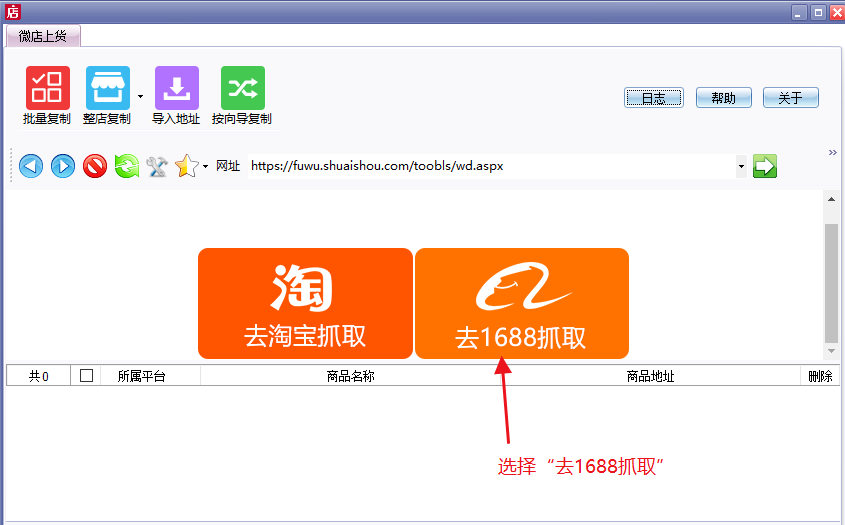Click the 帮助 help button
The height and width of the screenshot is (525, 845).
tap(723, 98)
